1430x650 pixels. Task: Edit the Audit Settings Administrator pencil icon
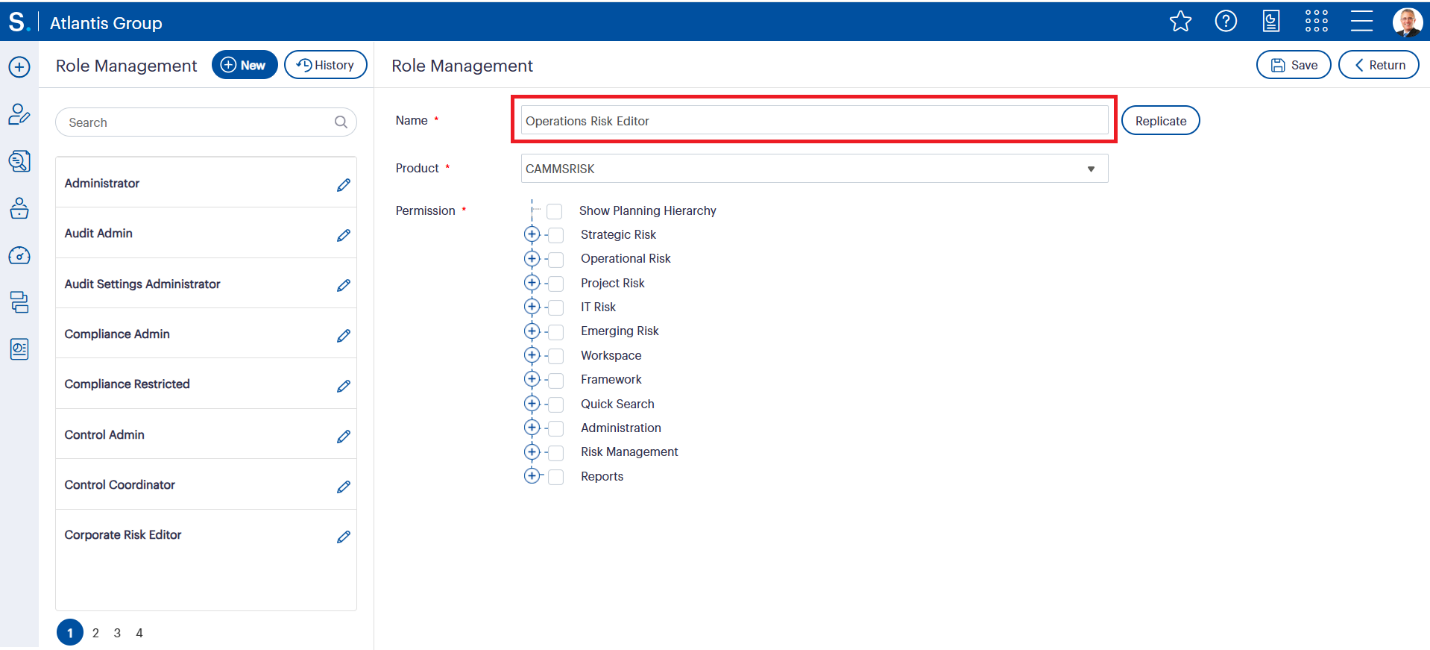(343, 285)
